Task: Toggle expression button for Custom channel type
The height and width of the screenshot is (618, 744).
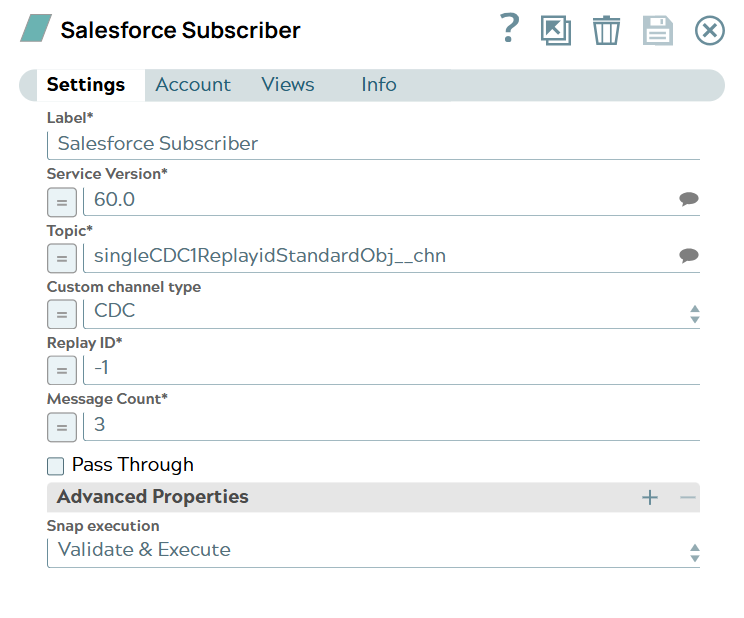Action: 62,314
